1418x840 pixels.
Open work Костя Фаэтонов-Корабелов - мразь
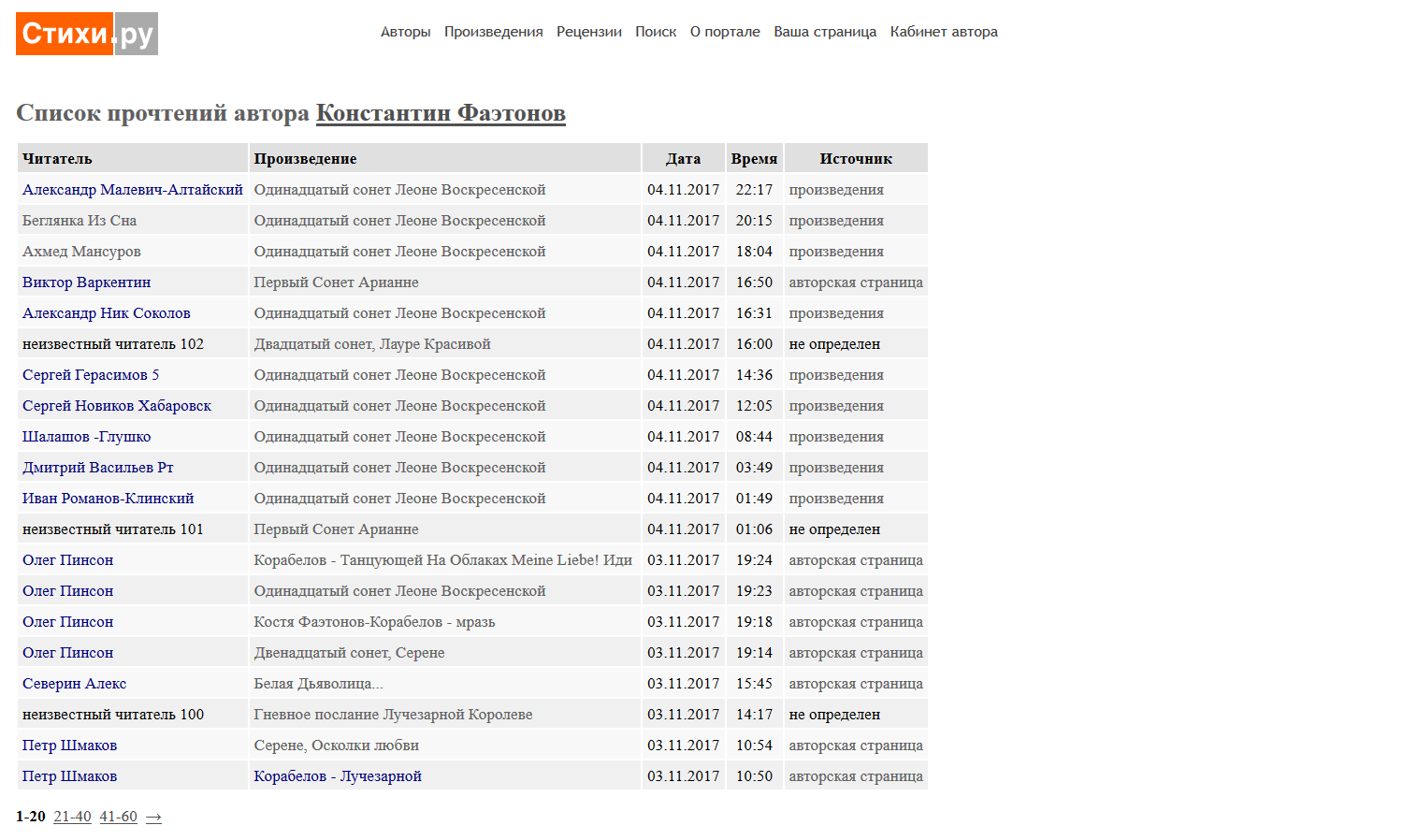click(374, 622)
